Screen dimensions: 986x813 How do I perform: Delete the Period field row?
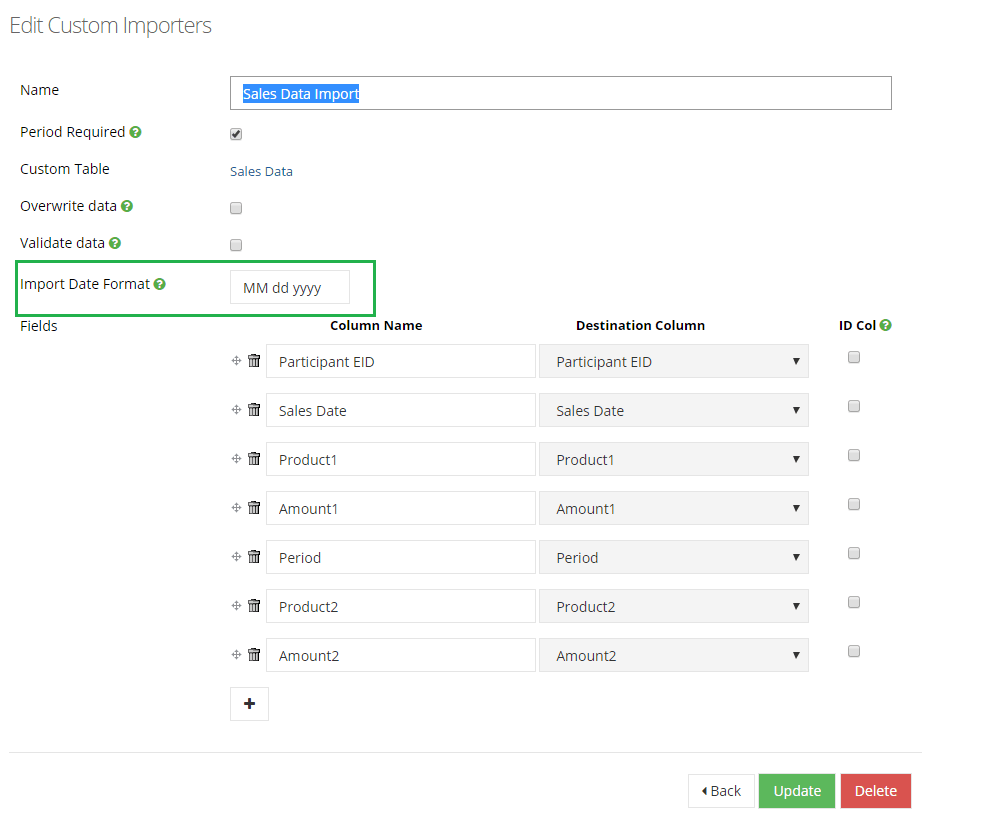pos(254,556)
